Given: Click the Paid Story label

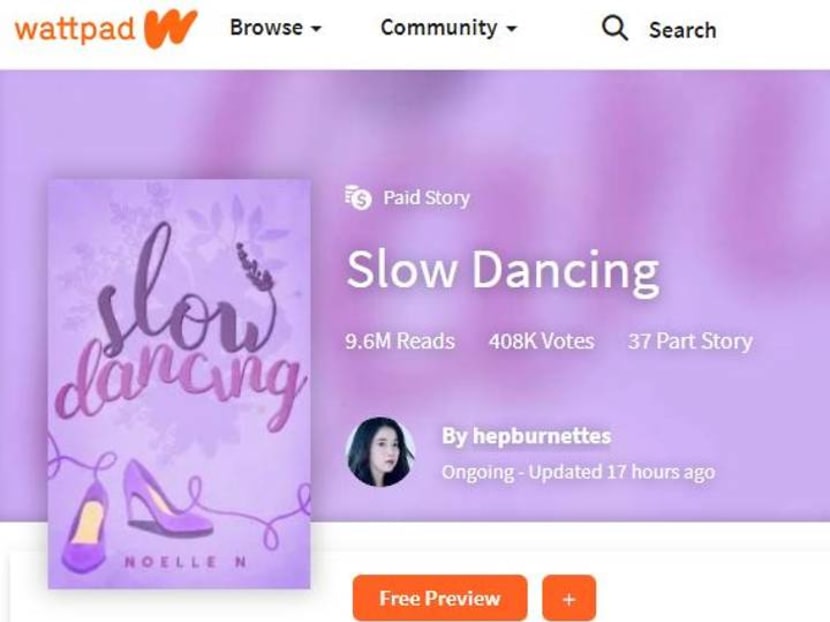Looking at the screenshot, I should (x=427, y=198).
